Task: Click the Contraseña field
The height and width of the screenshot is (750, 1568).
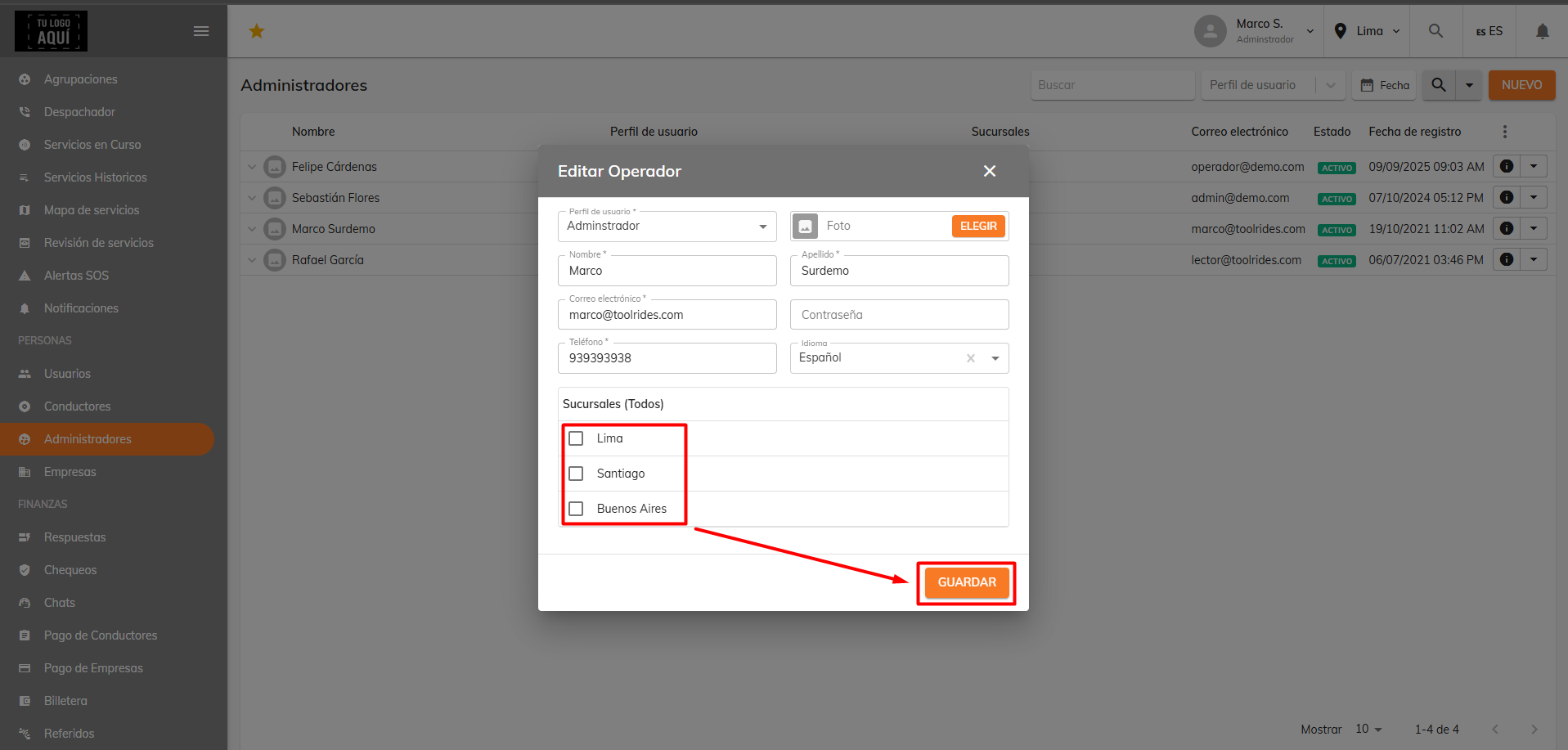Action: click(x=900, y=315)
